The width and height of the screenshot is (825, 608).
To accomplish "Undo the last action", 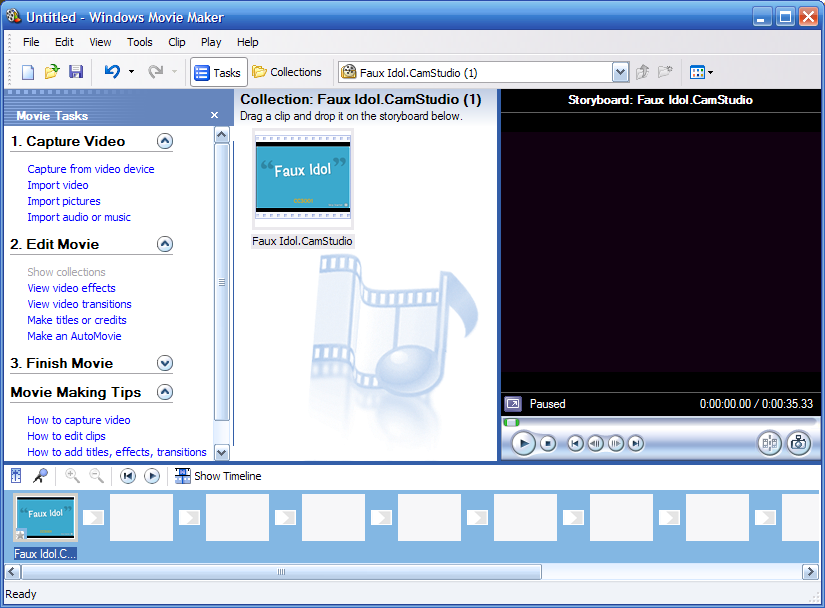I will coord(112,72).
